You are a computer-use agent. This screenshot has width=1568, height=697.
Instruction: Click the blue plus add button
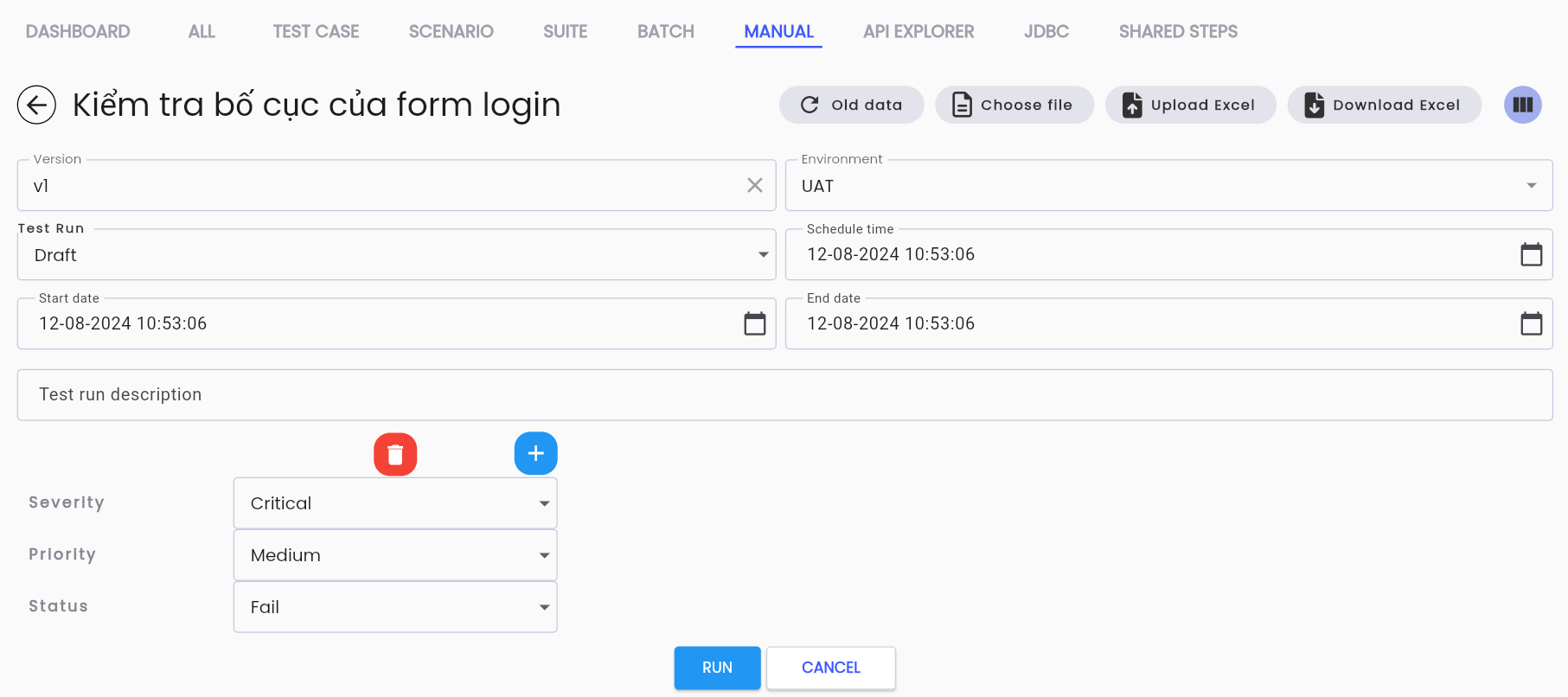[536, 453]
